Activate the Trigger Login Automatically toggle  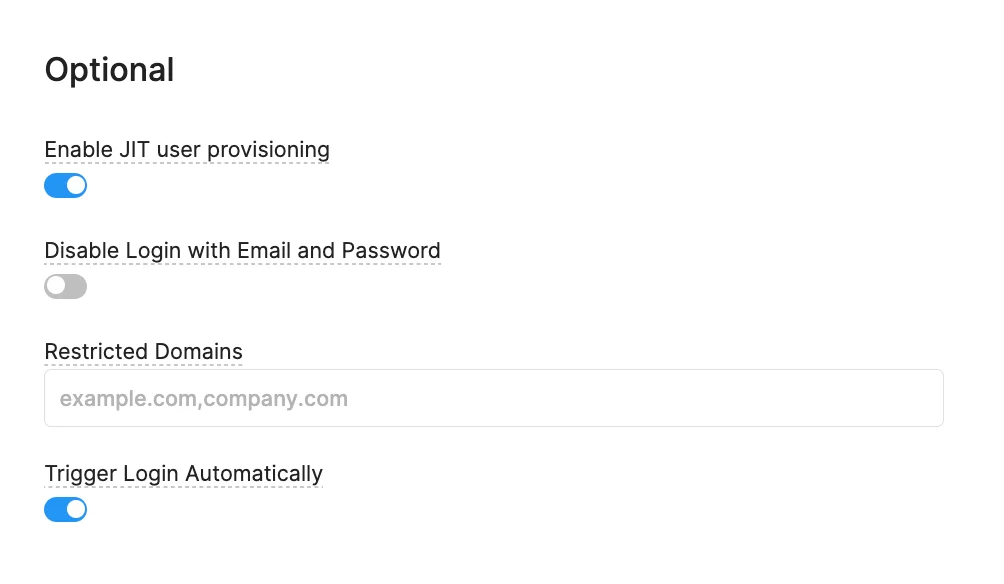point(65,509)
